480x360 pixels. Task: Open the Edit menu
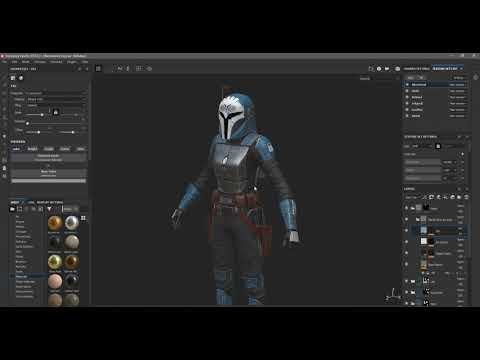[x=15, y=62]
